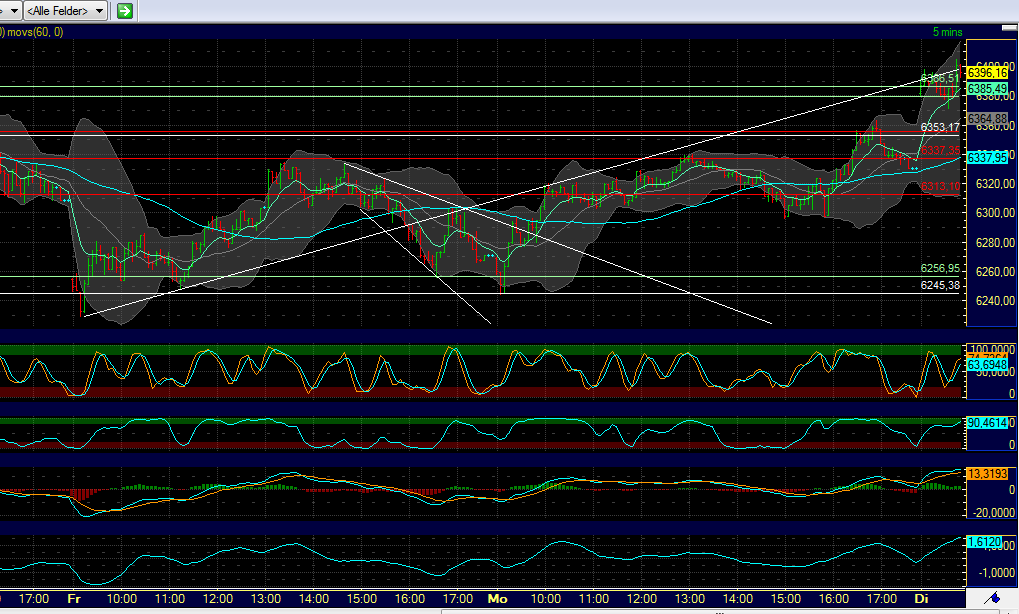
Task: Open the Alle Felder dropdown arrow
Action: click(x=97, y=11)
